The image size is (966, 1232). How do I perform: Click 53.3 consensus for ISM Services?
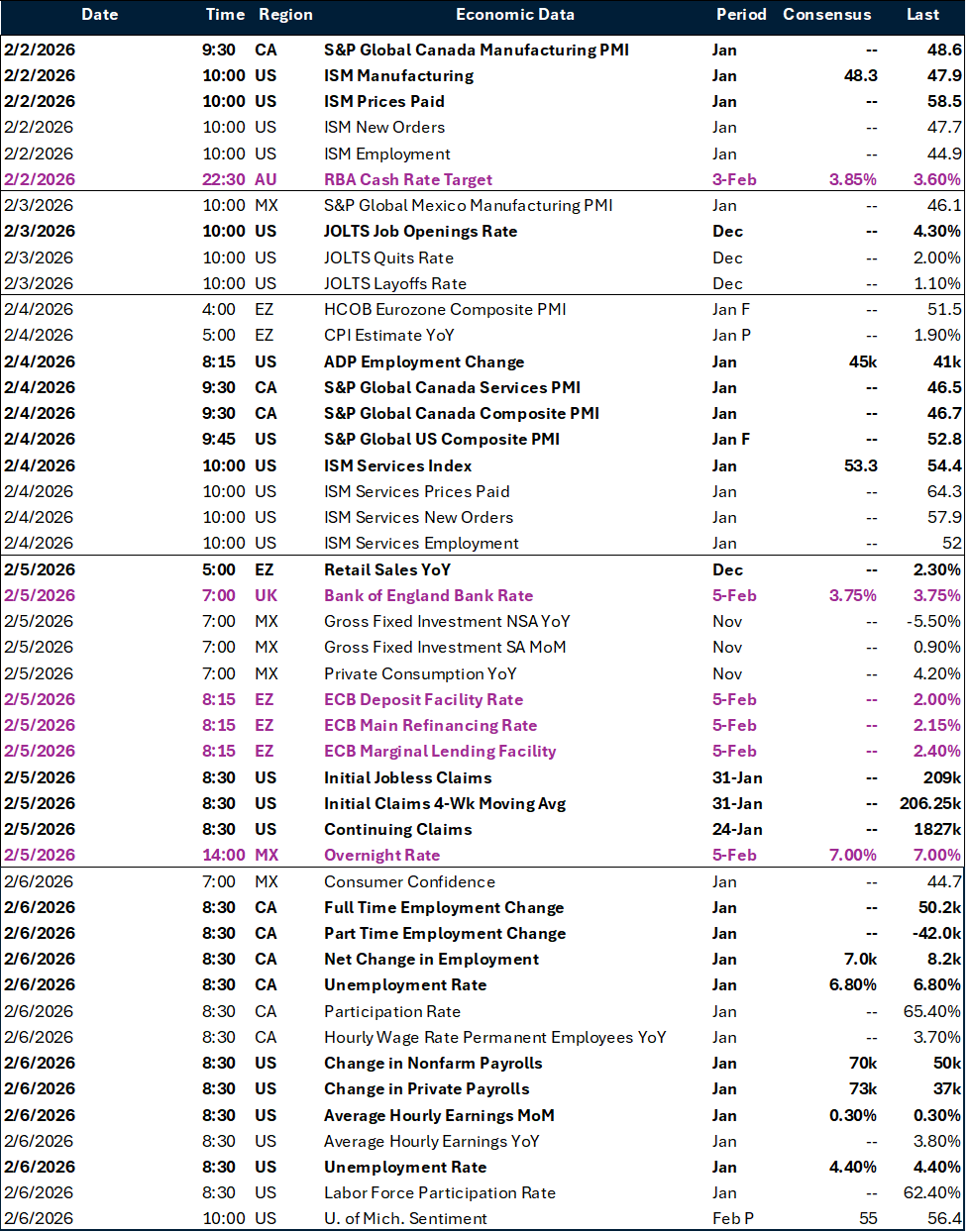tap(860, 465)
